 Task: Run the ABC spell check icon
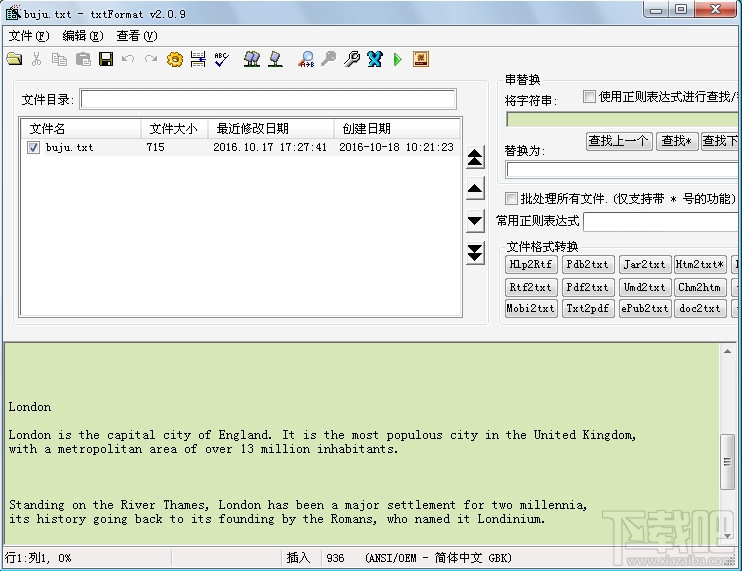[x=221, y=59]
